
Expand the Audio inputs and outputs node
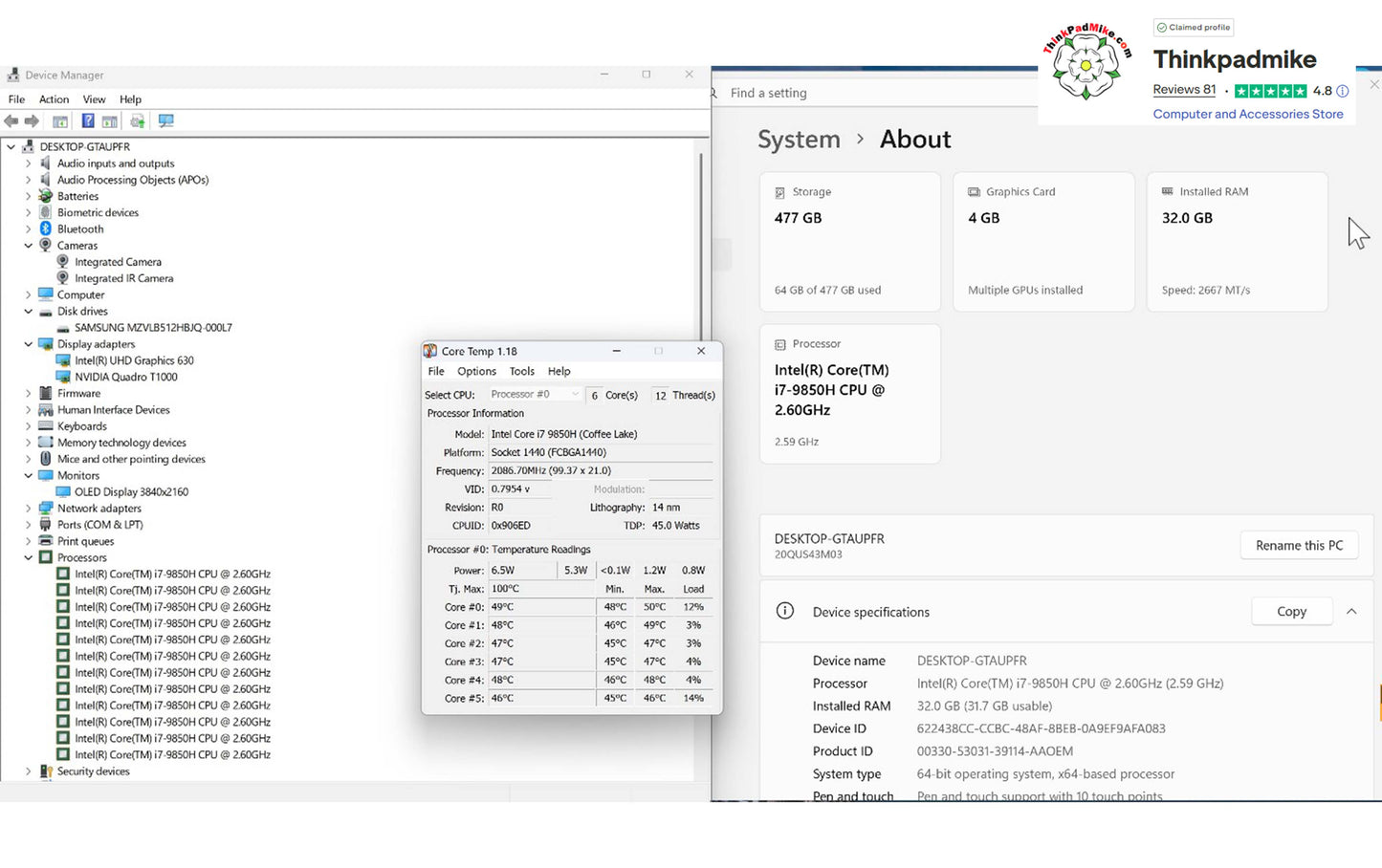click(28, 163)
